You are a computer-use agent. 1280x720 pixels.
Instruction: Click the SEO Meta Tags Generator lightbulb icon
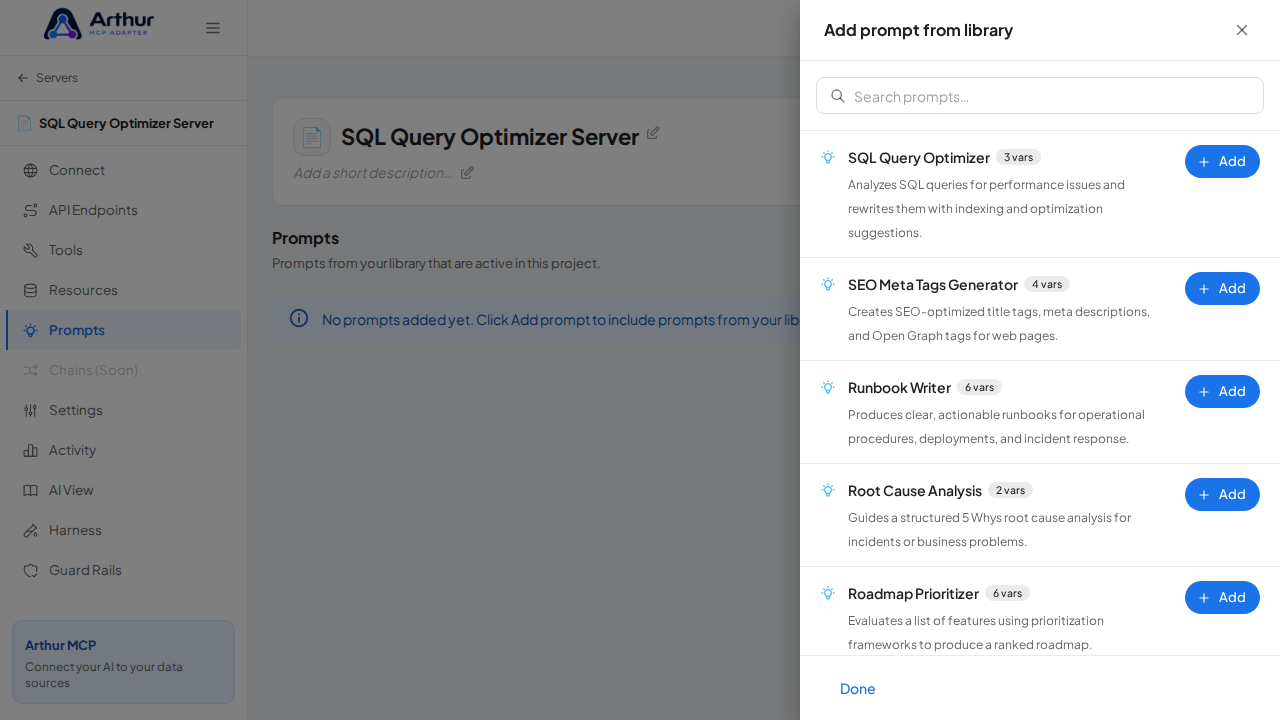tap(828, 284)
